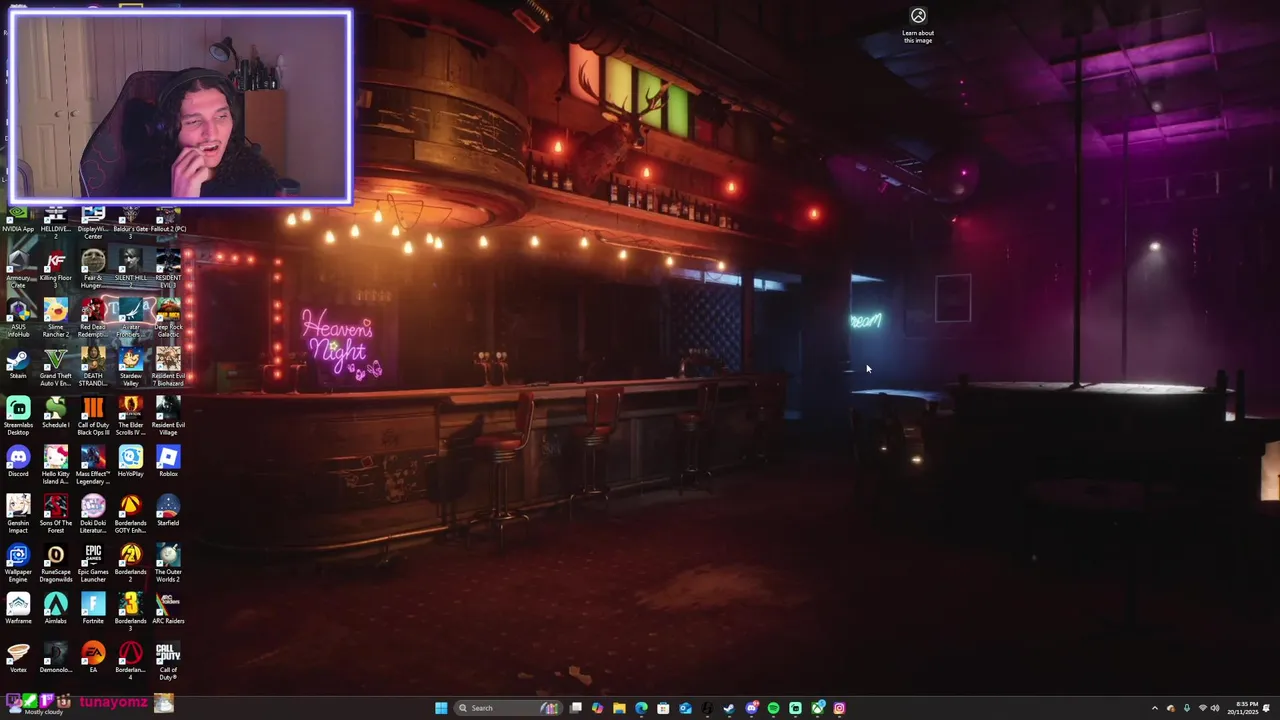Select Doki Doki Literature Club icon
The width and height of the screenshot is (1280, 720).
(x=93, y=514)
